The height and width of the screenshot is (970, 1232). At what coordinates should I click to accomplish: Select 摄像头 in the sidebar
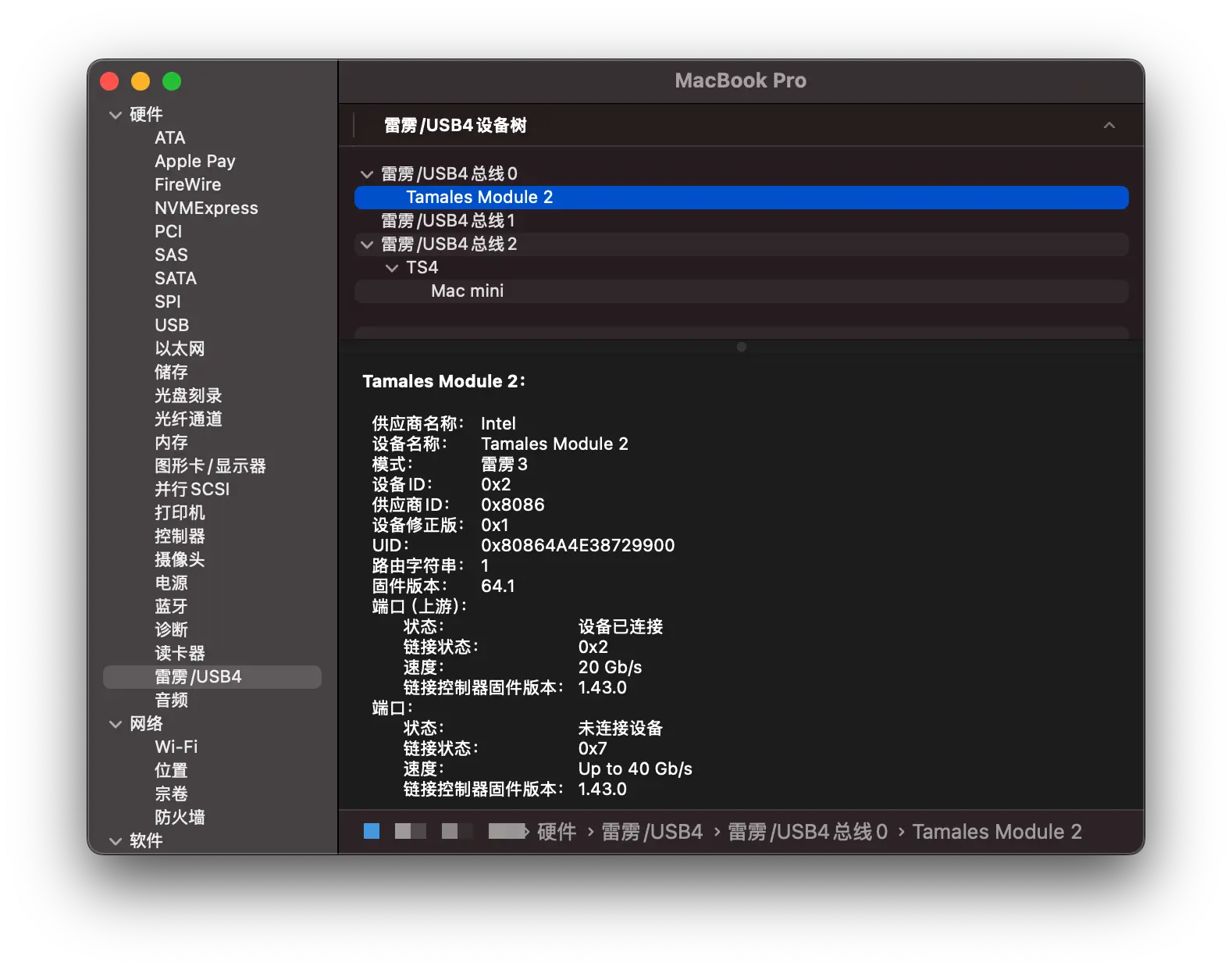point(180,560)
